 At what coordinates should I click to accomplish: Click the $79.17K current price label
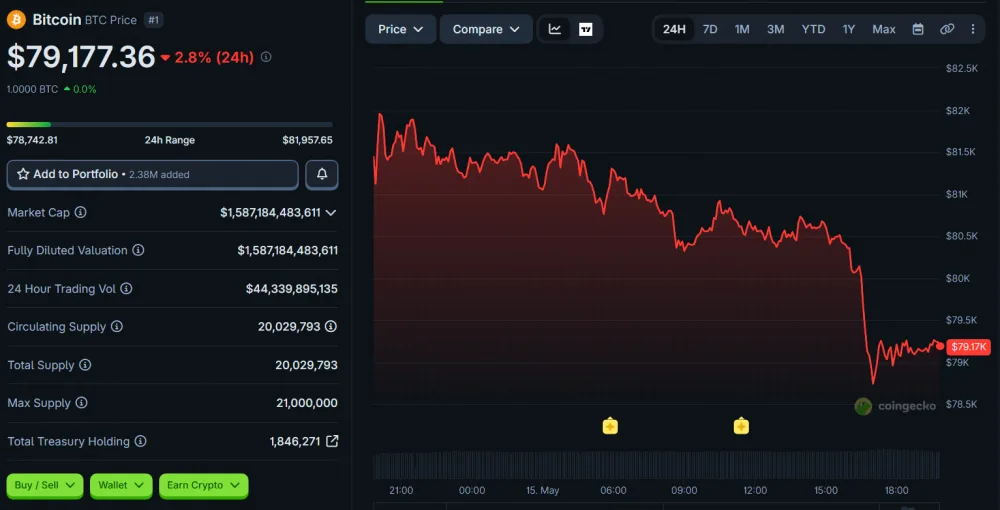pyautogui.click(x=968, y=347)
